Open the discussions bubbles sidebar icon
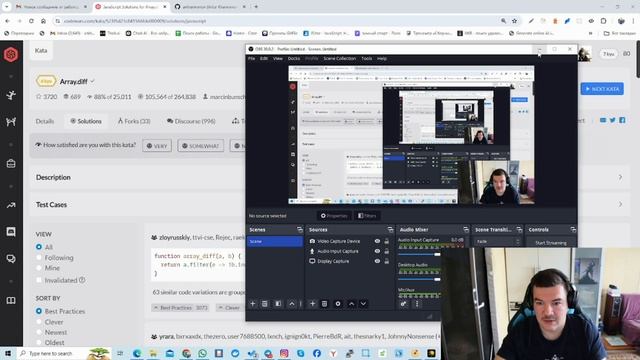 (x=11, y=259)
